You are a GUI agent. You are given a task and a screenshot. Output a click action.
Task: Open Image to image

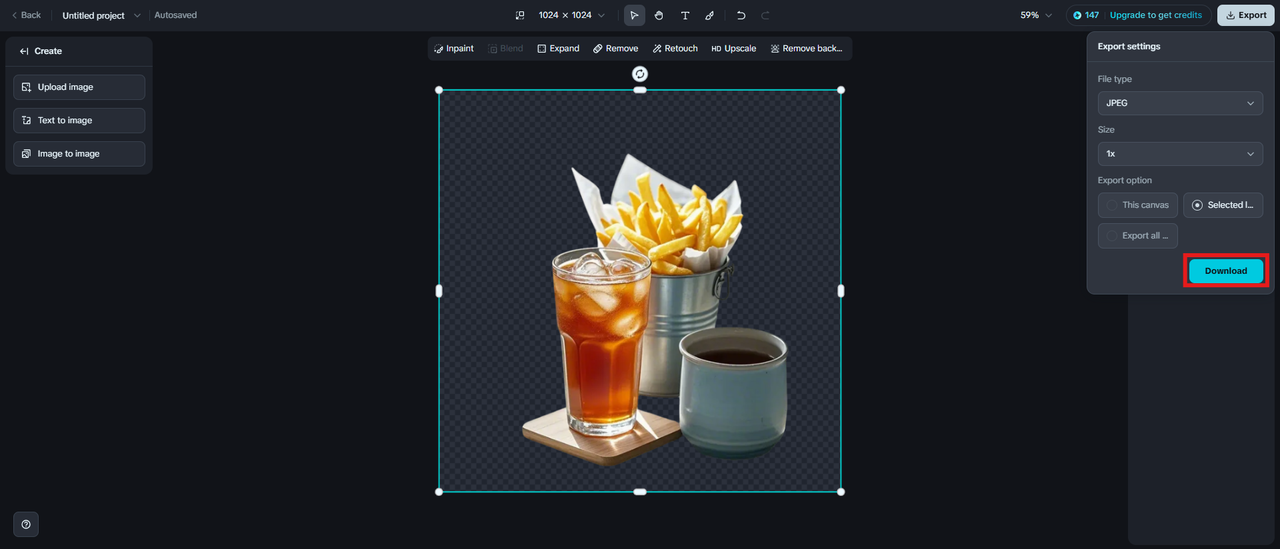79,154
